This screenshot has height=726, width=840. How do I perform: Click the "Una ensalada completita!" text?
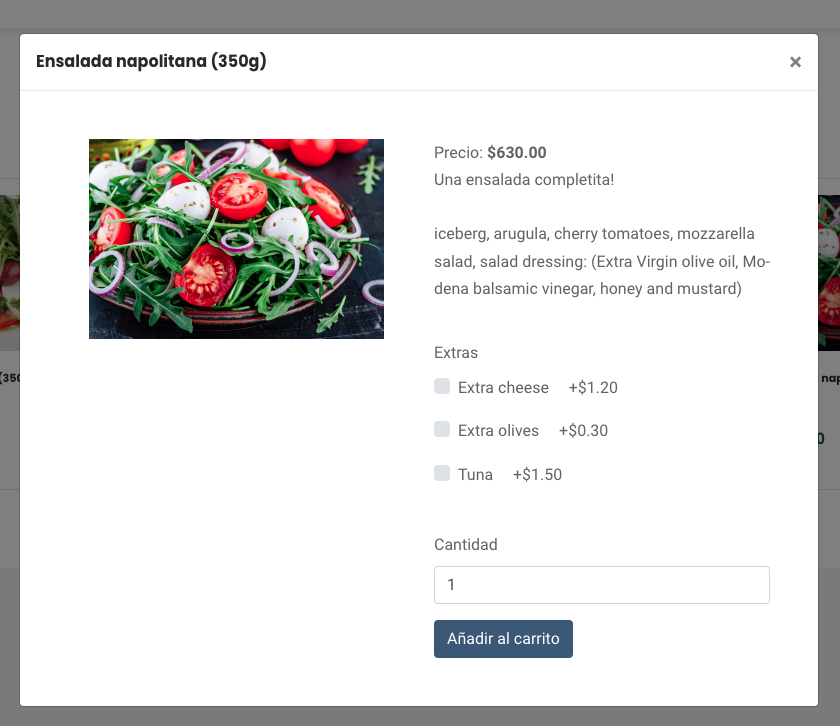click(524, 180)
